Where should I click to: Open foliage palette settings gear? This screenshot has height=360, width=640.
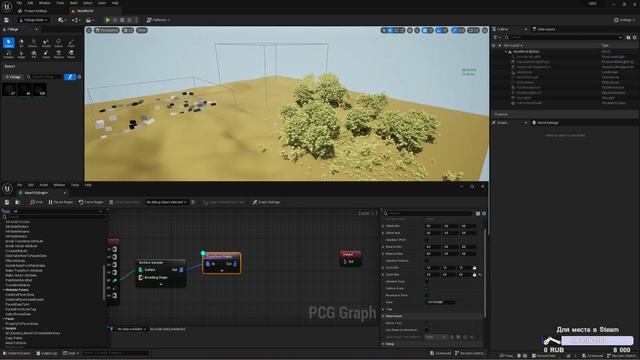79,77
